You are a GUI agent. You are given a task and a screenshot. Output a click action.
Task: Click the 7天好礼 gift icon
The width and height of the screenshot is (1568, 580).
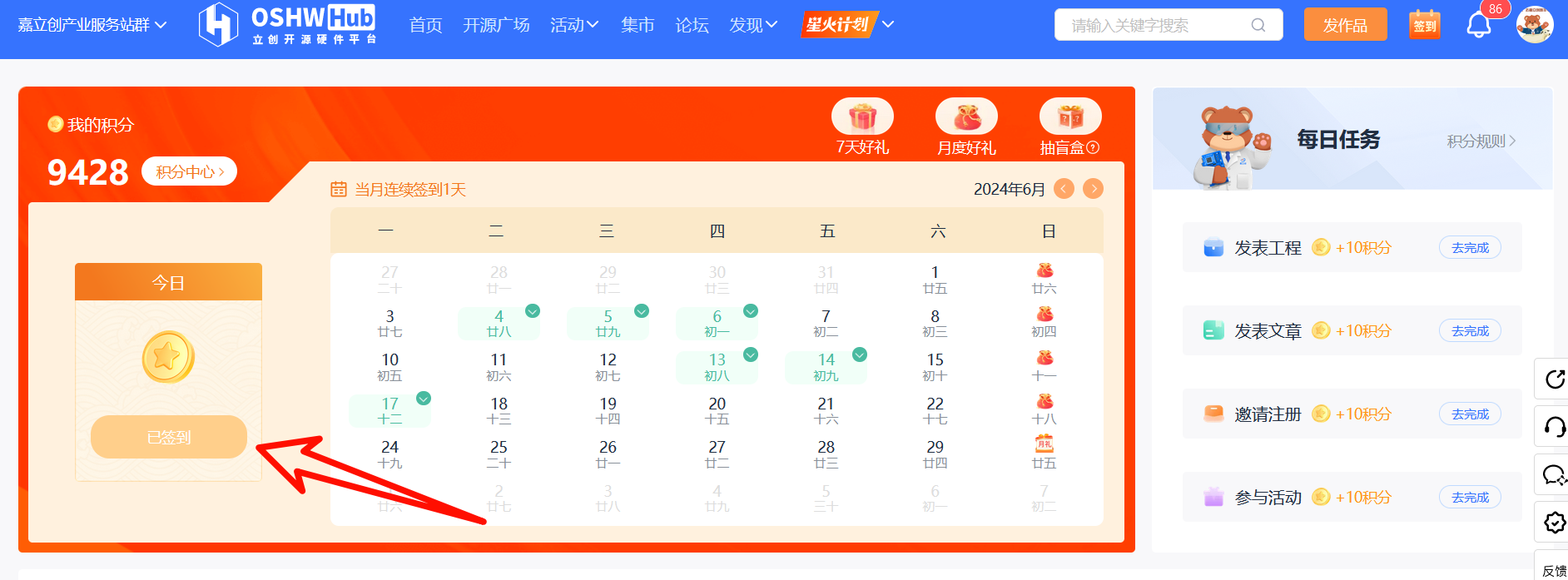[x=862, y=117]
